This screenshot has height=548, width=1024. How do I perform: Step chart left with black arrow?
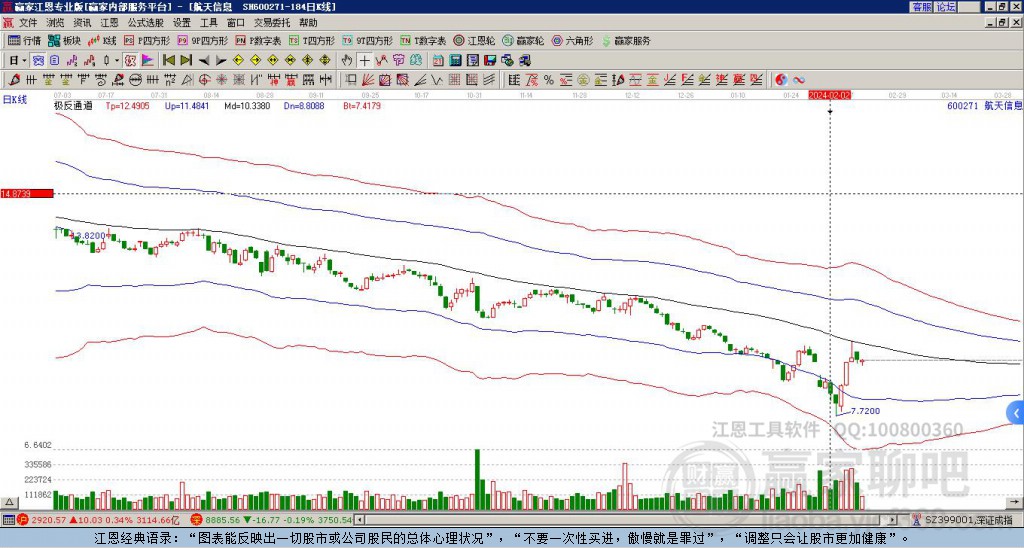[x=204, y=61]
